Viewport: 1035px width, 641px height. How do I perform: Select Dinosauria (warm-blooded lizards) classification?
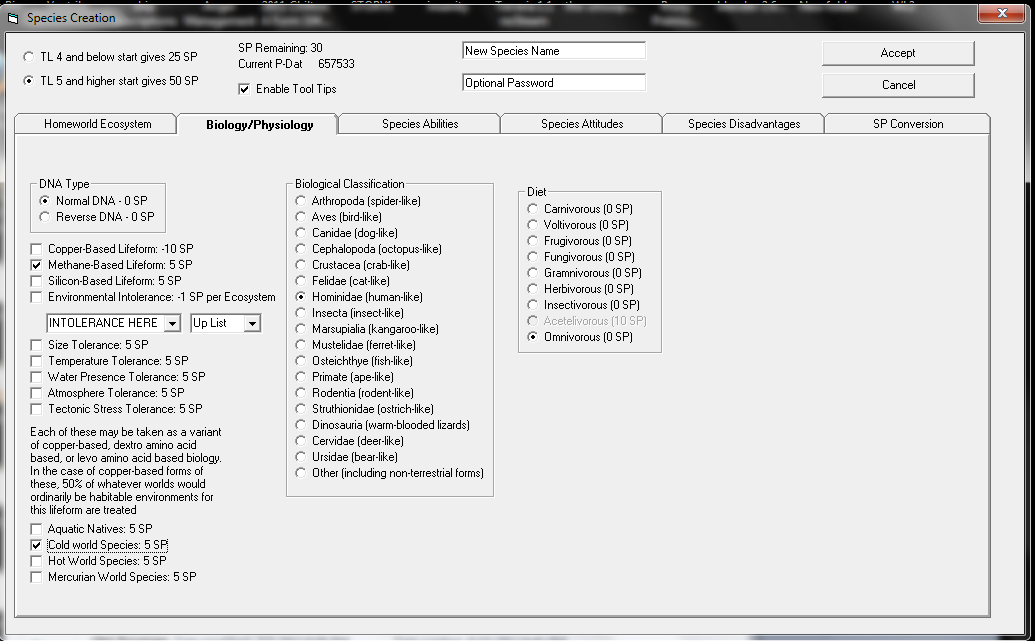point(301,425)
